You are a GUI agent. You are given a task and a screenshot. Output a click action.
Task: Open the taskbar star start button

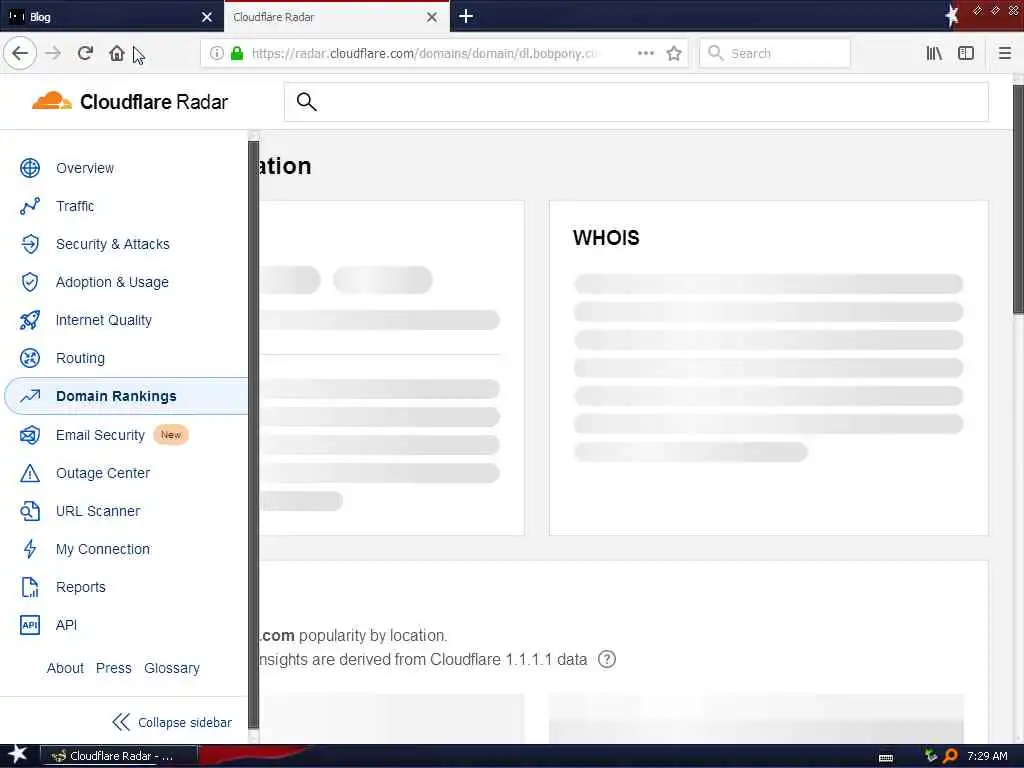[x=18, y=755]
